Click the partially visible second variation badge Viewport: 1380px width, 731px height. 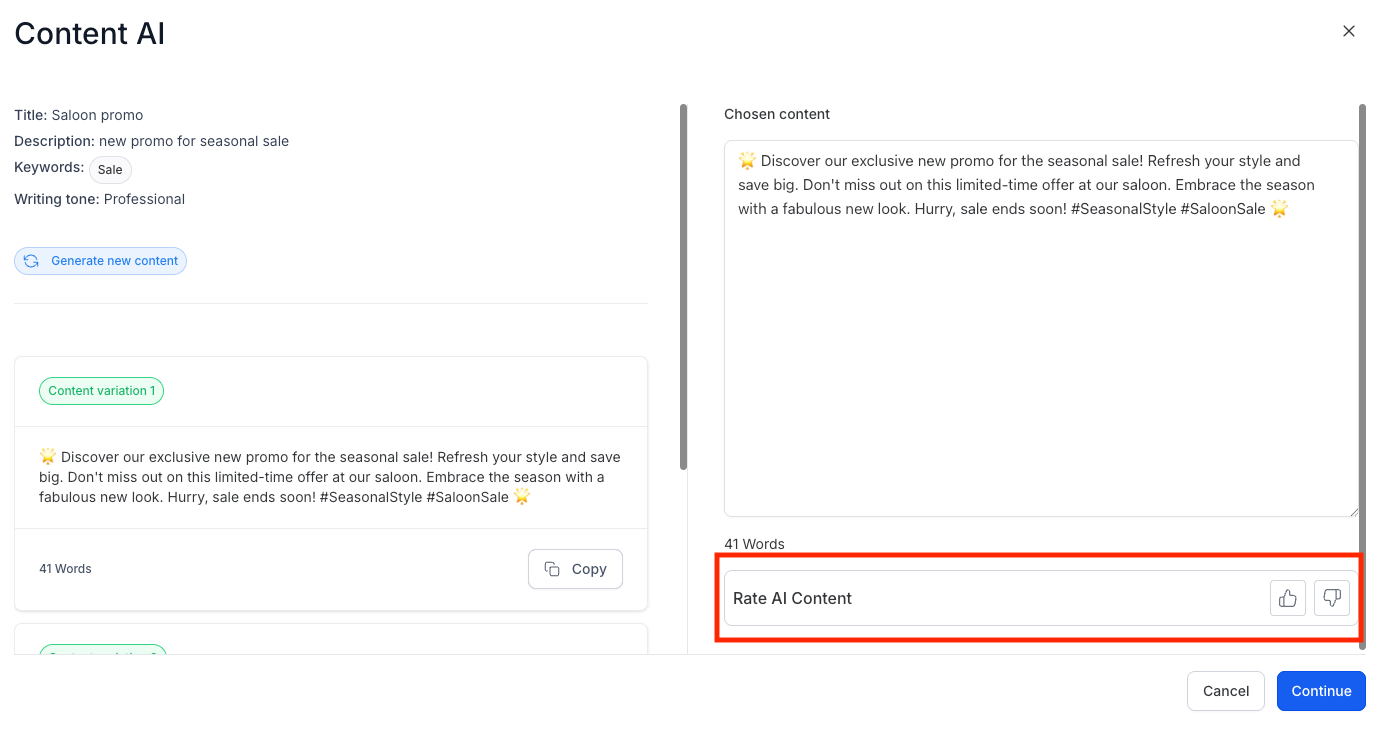click(x=102, y=649)
